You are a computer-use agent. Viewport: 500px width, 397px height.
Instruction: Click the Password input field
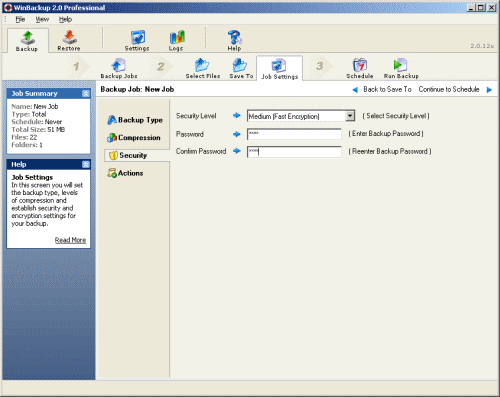coord(294,134)
